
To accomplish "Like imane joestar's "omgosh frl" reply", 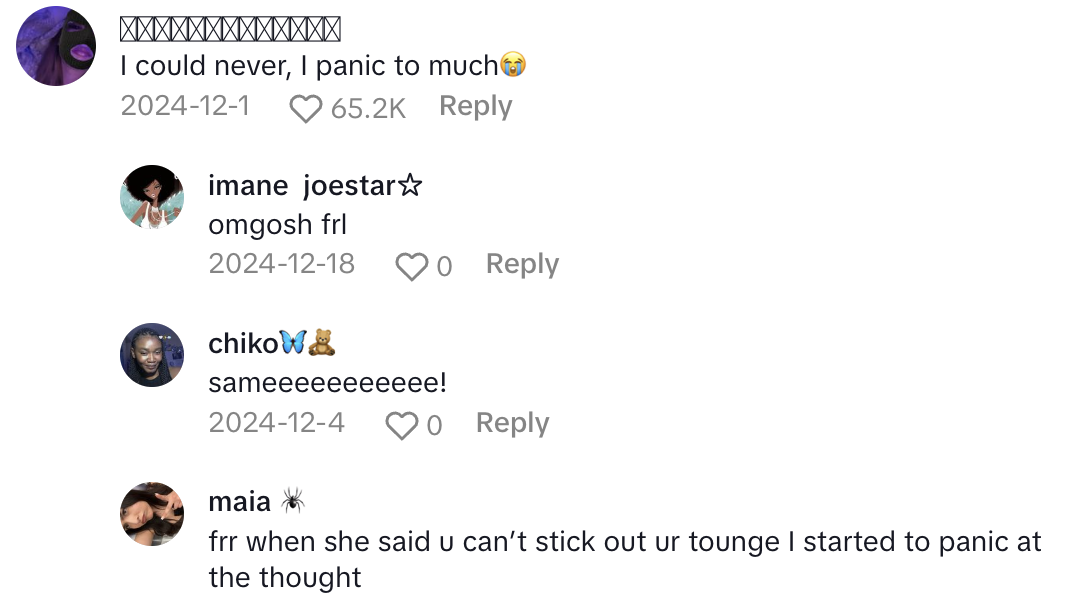I will pyautogui.click(x=411, y=266).
